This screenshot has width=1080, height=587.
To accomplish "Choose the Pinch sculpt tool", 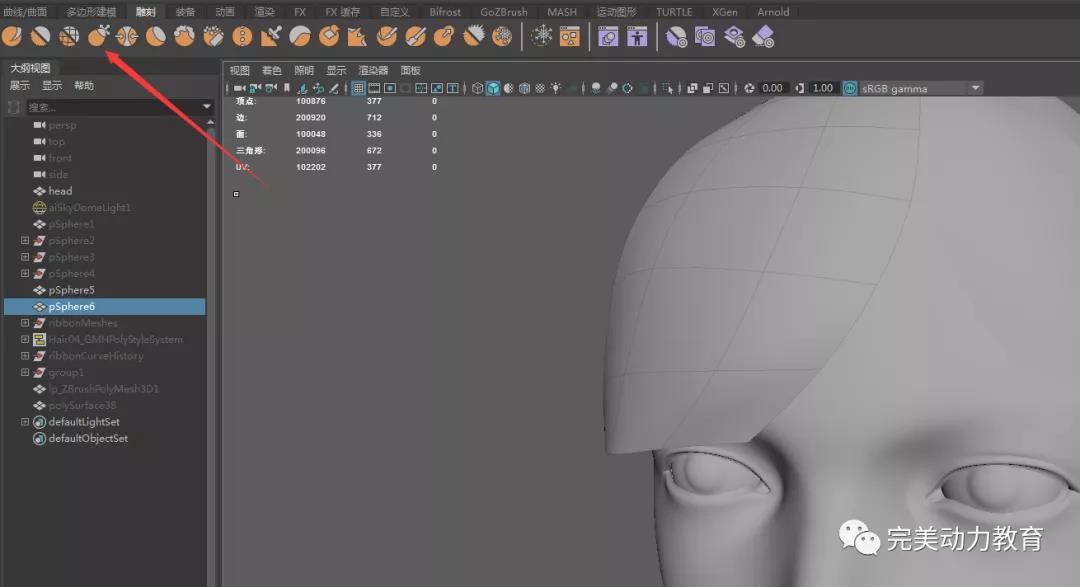I will tap(127, 37).
